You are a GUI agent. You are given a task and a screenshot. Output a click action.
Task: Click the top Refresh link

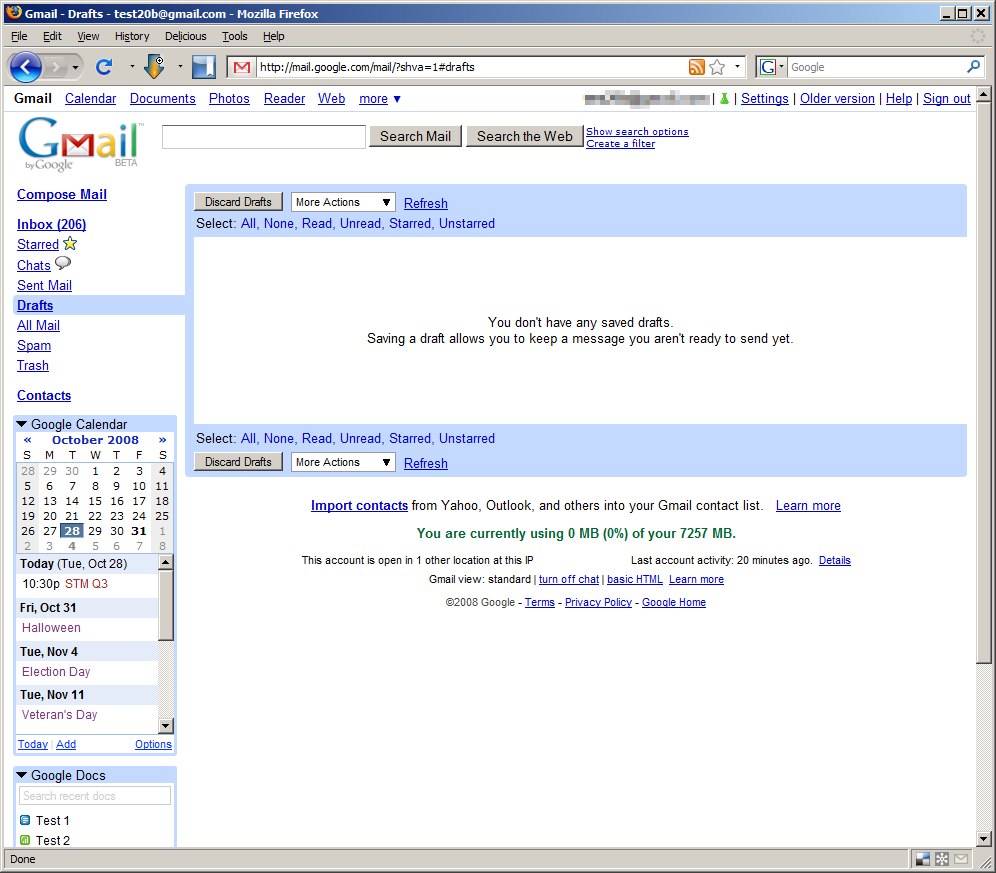pos(426,203)
